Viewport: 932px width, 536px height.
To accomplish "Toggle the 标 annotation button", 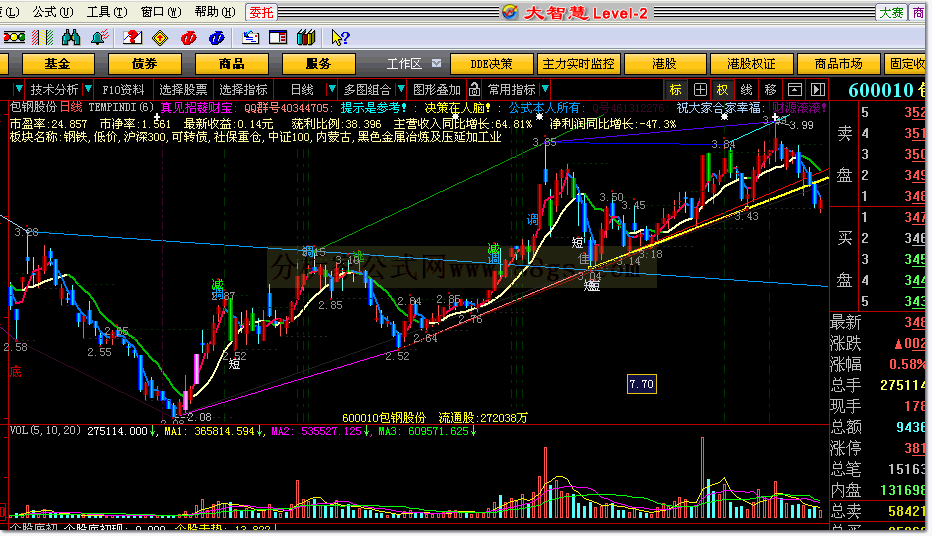I will [676, 90].
